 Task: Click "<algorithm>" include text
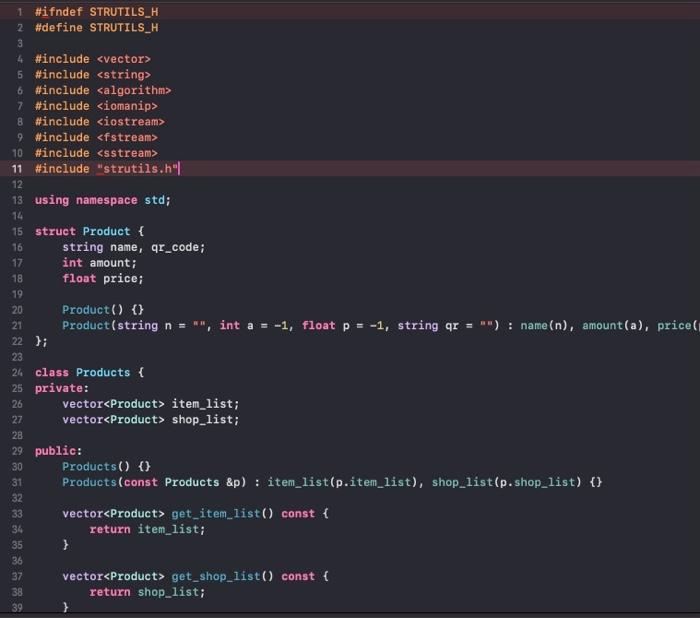[x=134, y=90]
